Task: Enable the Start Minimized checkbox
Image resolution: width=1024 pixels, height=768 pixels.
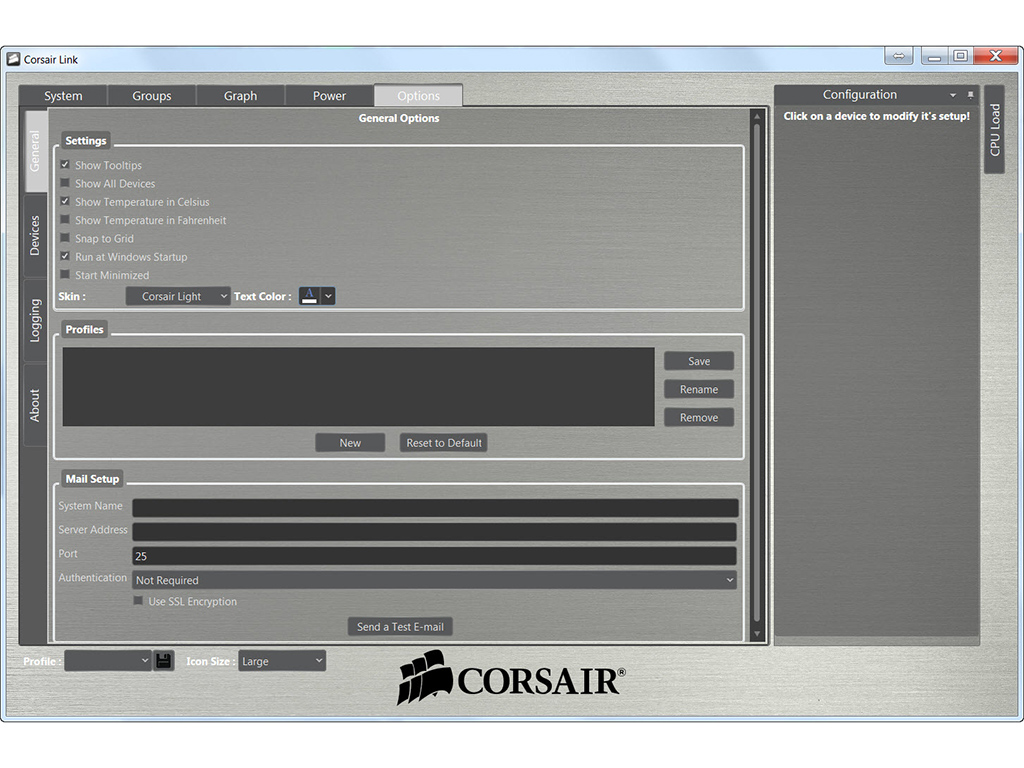Action: click(65, 274)
